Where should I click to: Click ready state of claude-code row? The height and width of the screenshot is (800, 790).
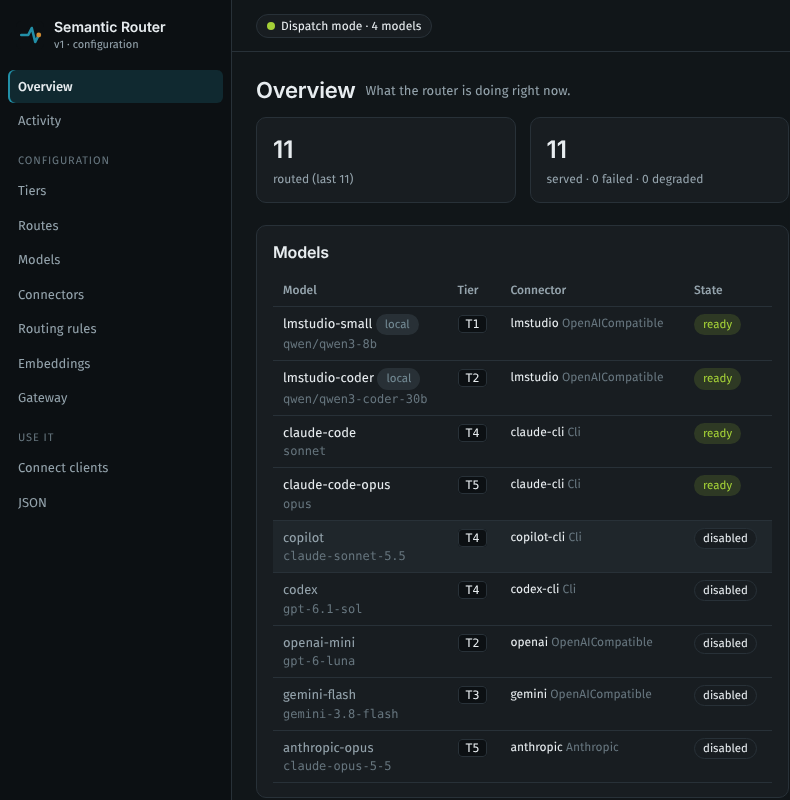click(x=717, y=433)
